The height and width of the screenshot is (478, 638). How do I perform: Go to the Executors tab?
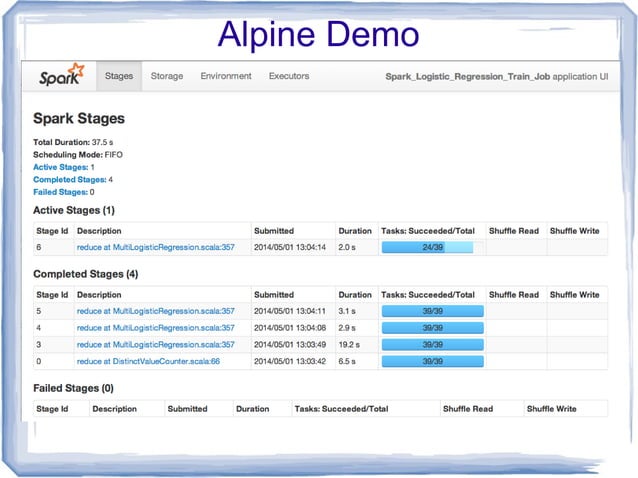click(289, 76)
